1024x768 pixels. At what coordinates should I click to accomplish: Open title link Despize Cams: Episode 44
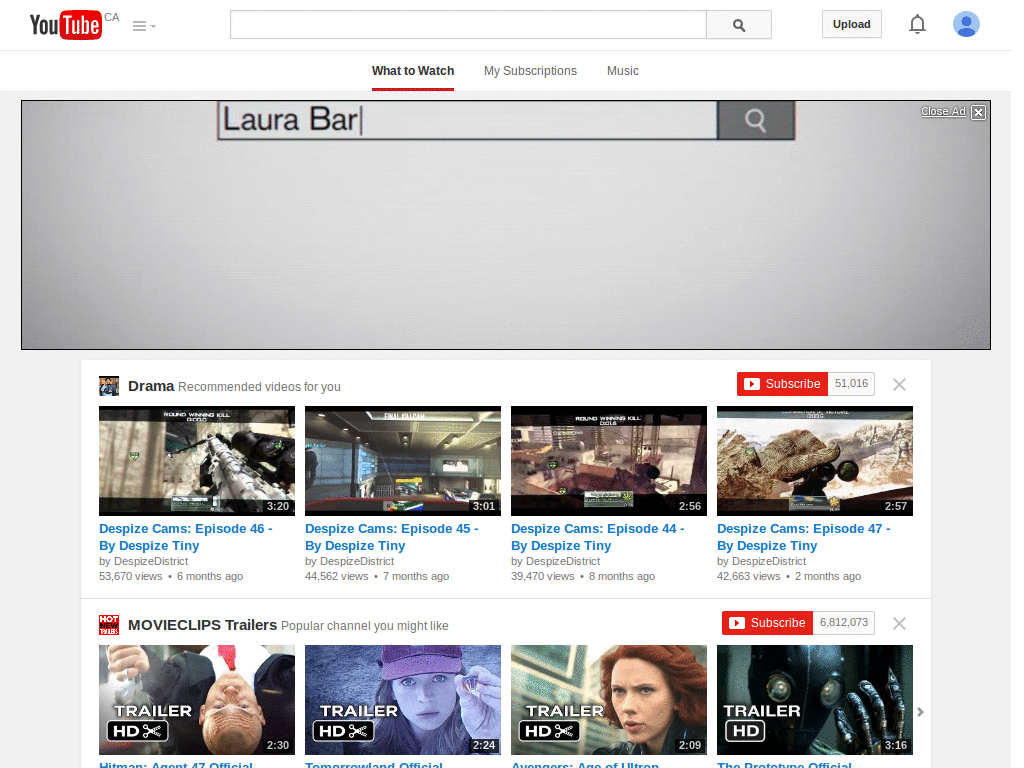(x=598, y=537)
